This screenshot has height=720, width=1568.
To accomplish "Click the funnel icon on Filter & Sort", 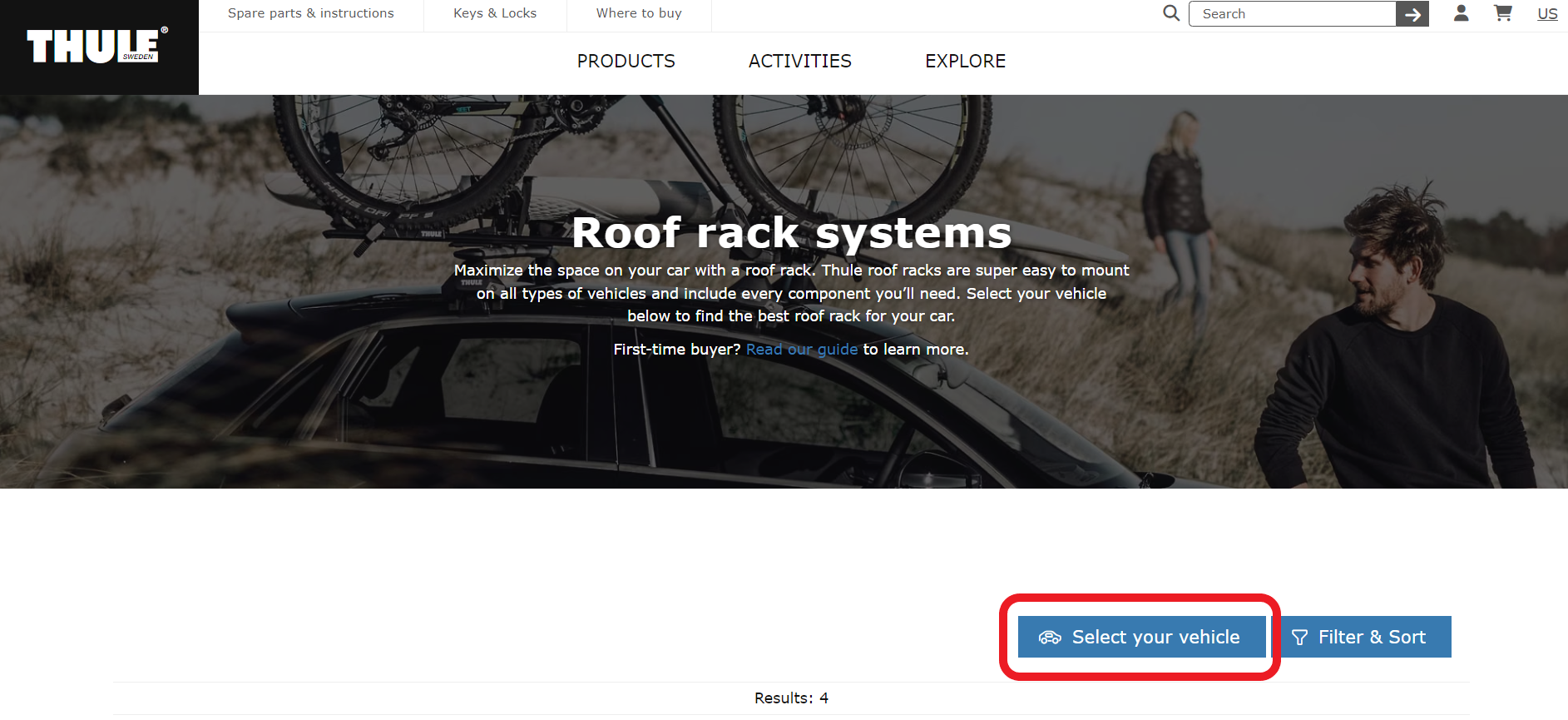I will pyautogui.click(x=1299, y=638).
